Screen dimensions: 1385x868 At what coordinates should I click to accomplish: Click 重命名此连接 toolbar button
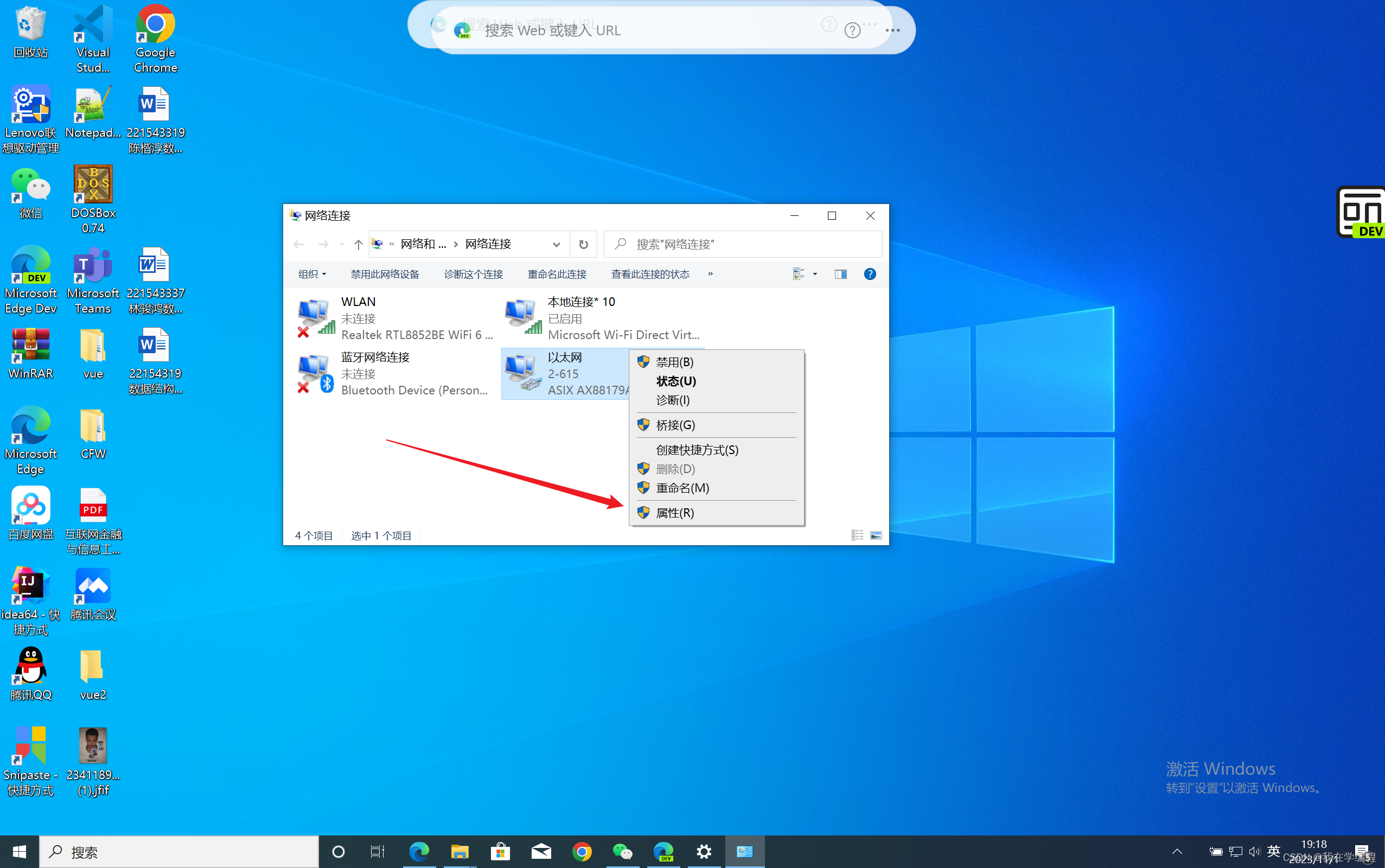557,274
